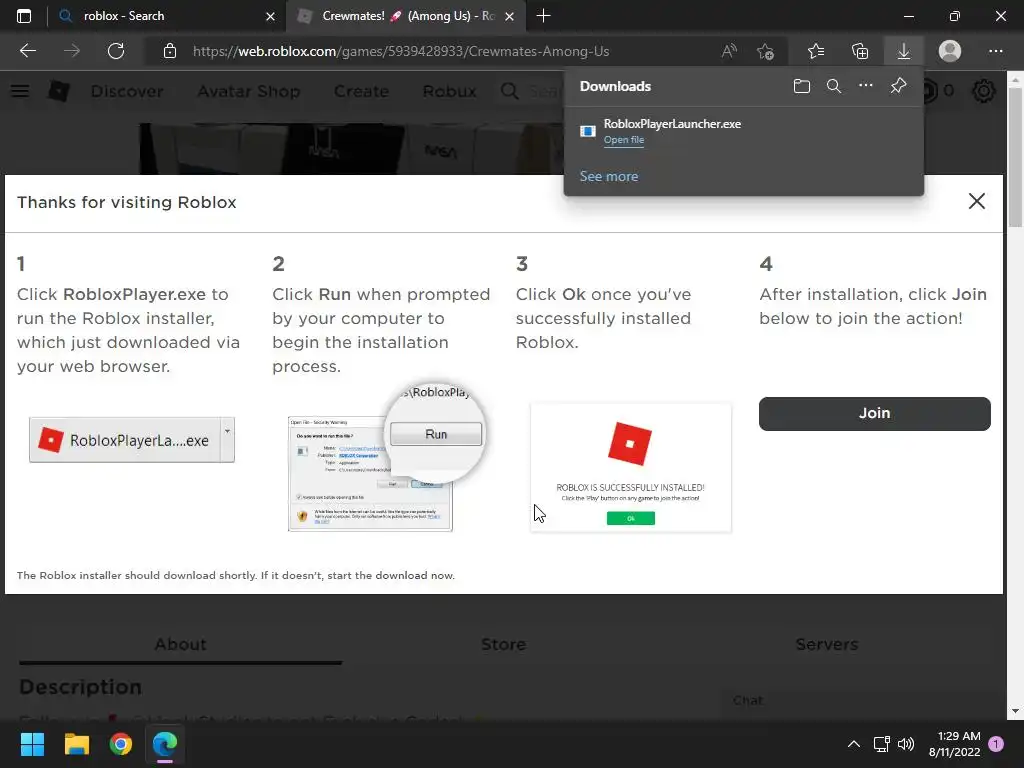Open Read aloud in the address bar
The width and height of the screenshot is (1024, 768).
coord(729,51)
